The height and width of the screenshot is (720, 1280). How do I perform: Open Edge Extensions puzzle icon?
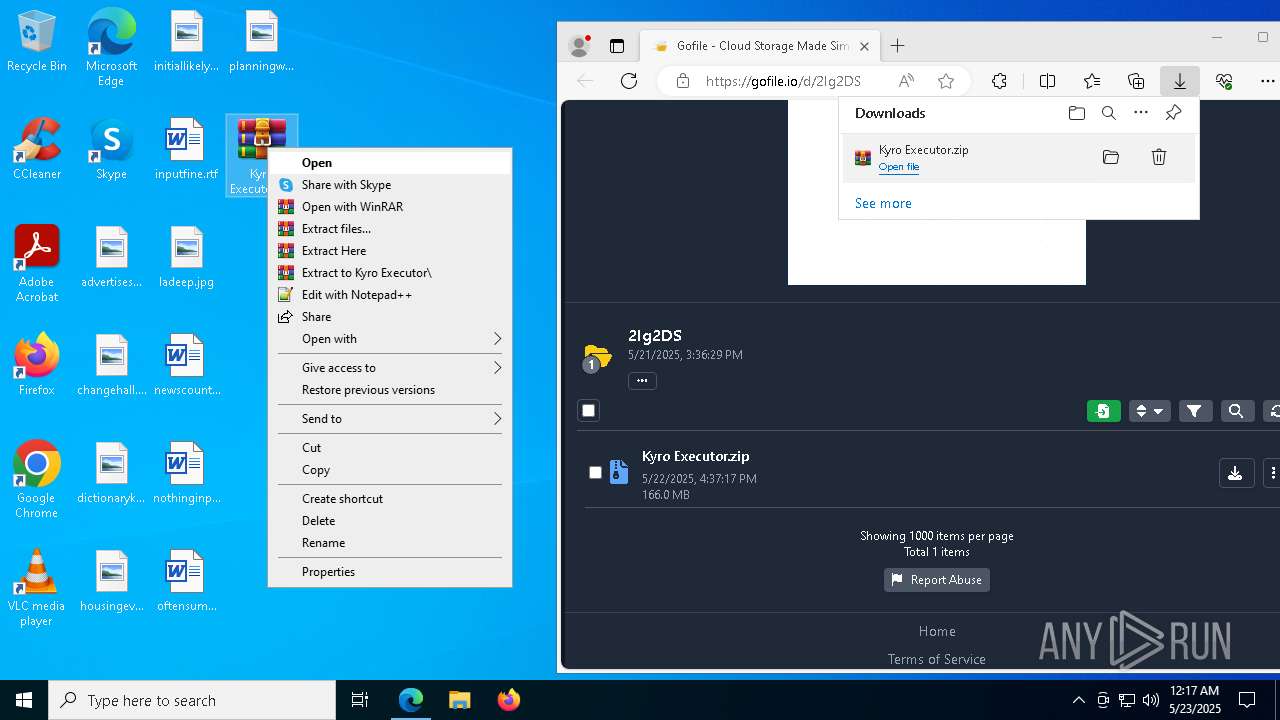[999, 81]
